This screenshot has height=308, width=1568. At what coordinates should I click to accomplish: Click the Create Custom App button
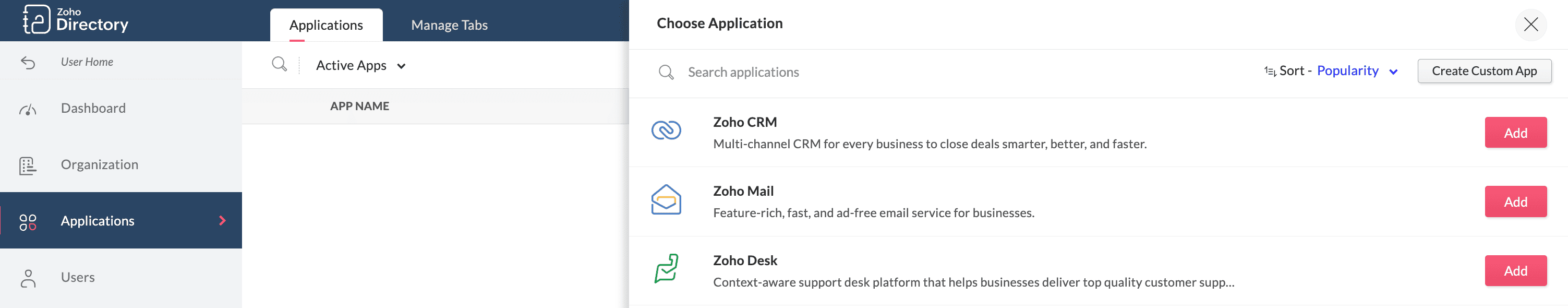click(x=1483, y=71)
